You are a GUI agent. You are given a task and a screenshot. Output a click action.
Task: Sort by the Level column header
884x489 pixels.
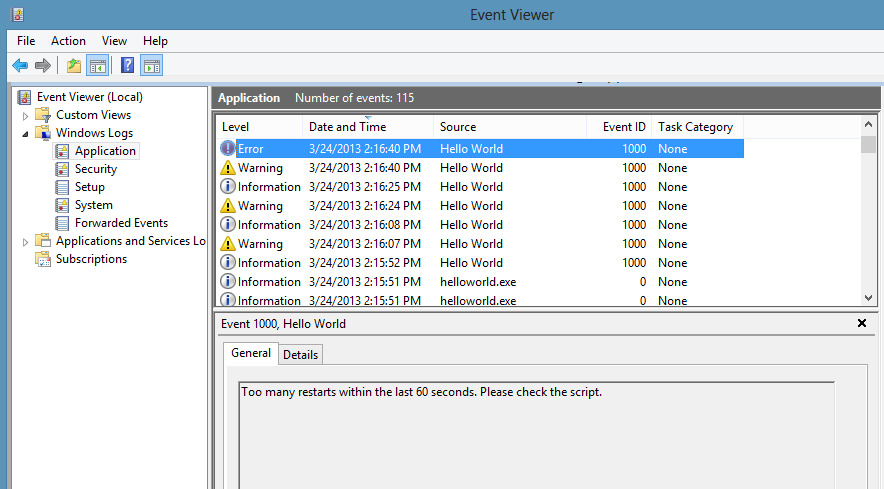259,127
